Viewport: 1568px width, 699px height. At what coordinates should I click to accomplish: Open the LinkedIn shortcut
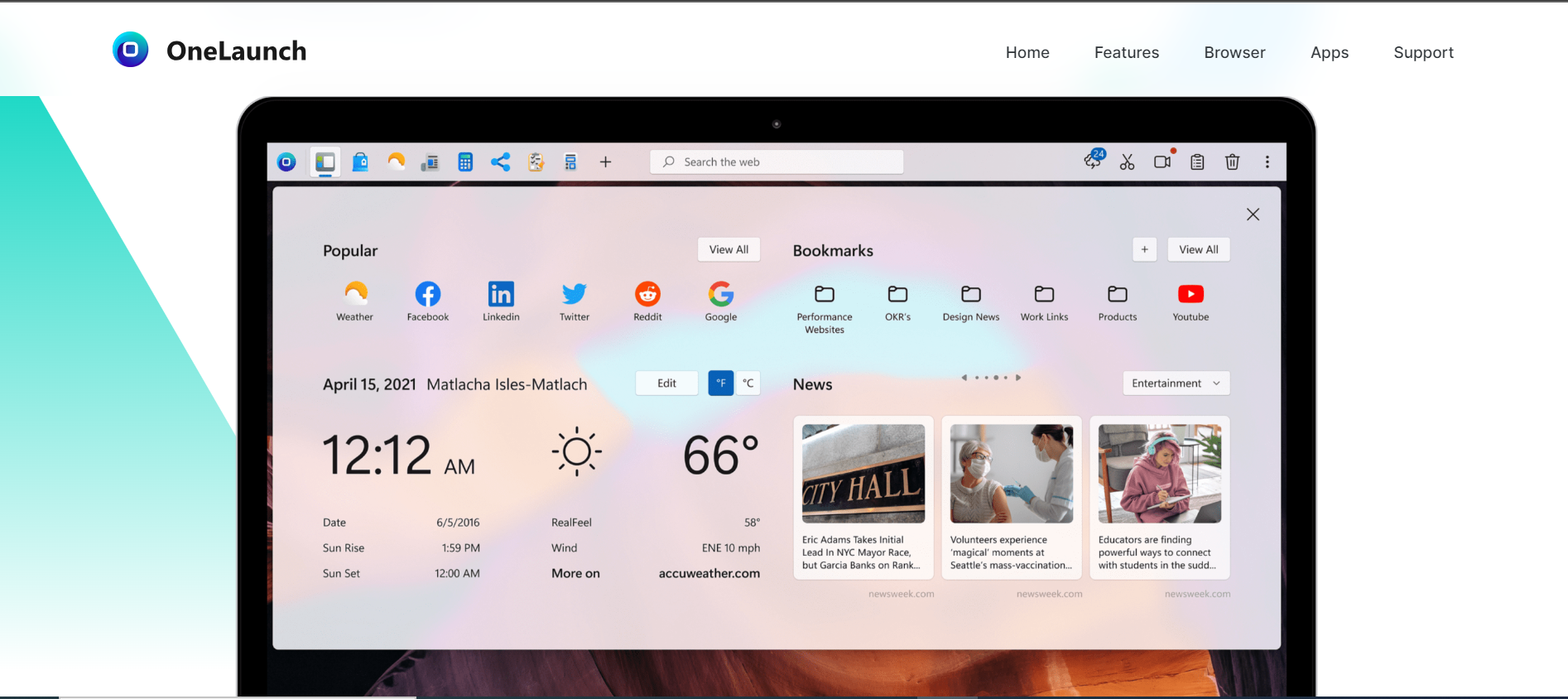pos(501,295)
